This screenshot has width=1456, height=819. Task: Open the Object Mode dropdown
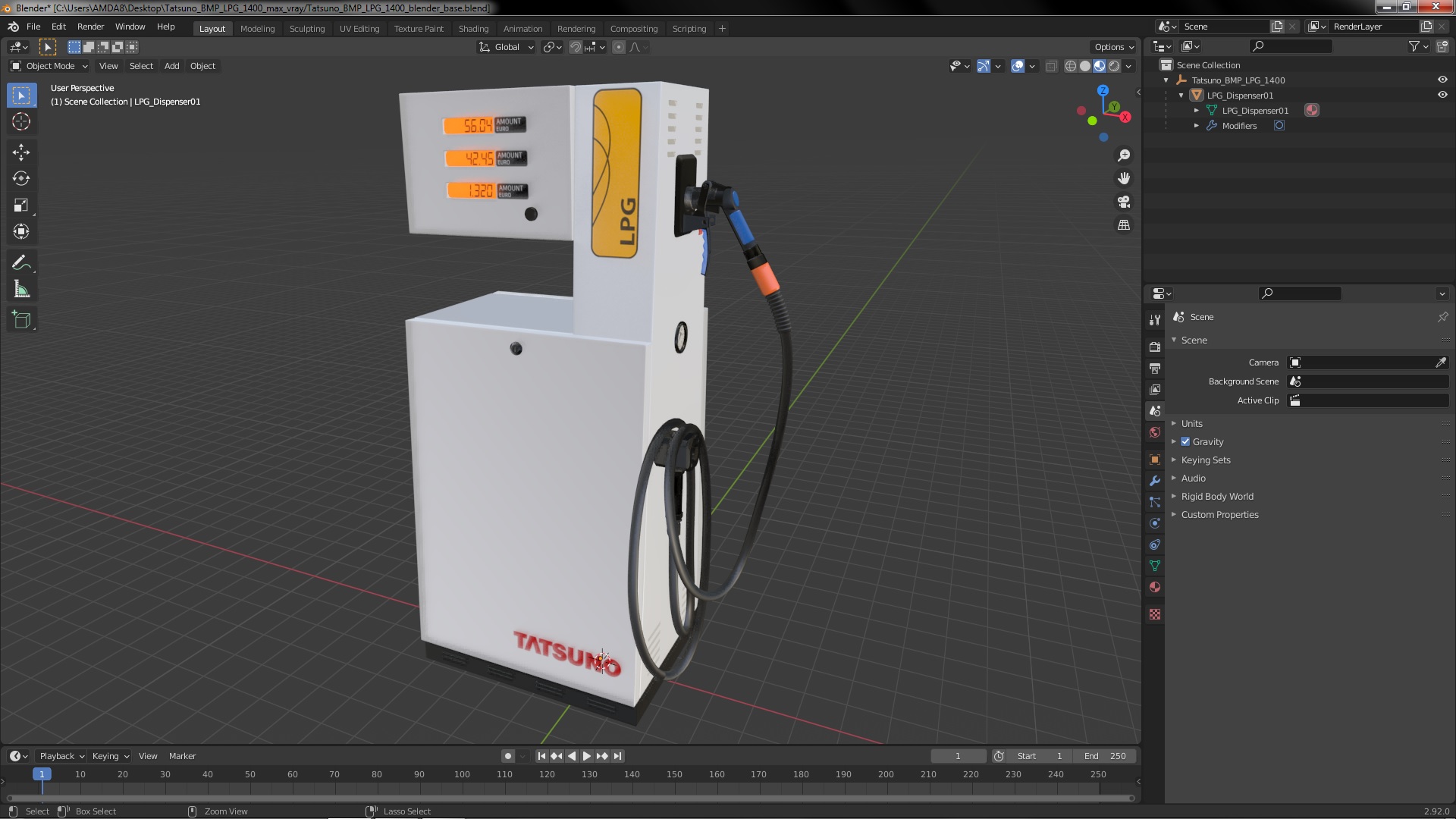pyautogui.click(x=49, y=66)
